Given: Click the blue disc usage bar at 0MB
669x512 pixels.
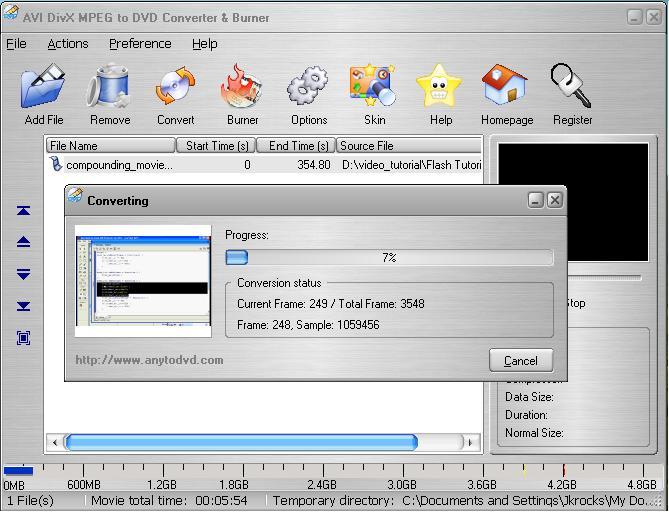Looking at the screenshot, I should click(18, 471).
